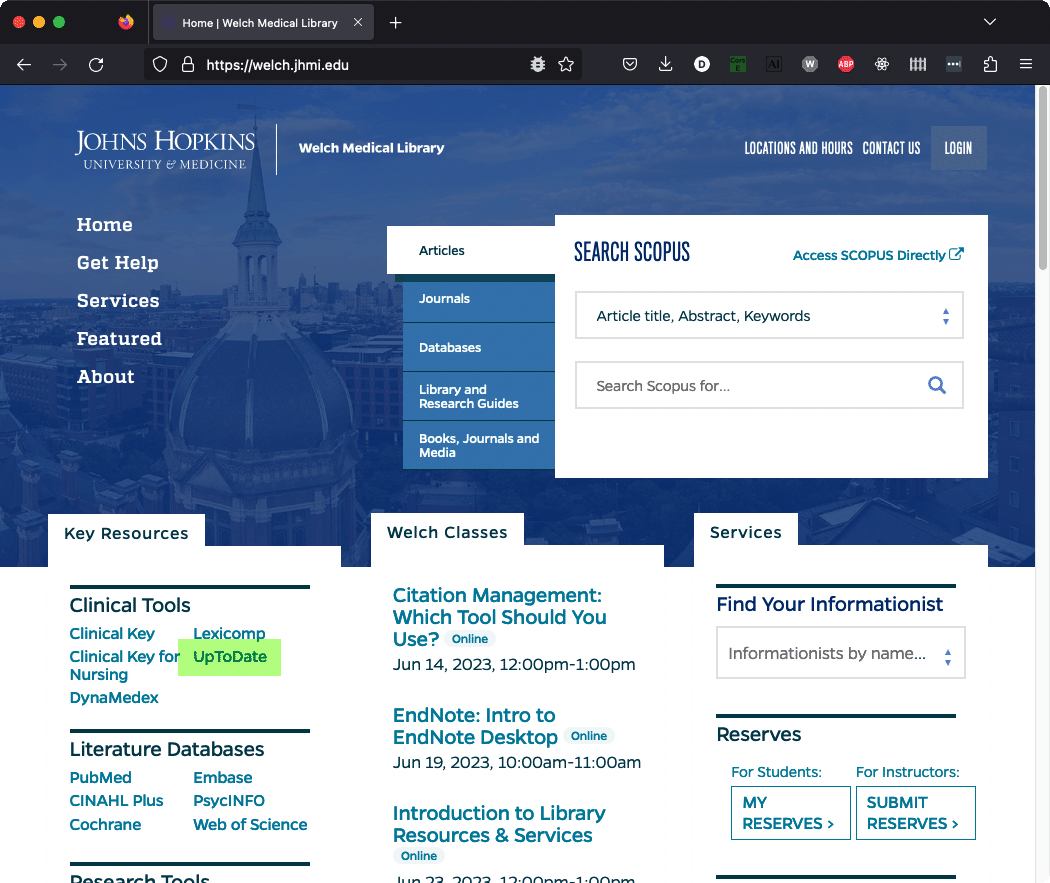1050x883 pixels.
Task: Follow Access SCOPUS Directly link
Action: (878, 255)
